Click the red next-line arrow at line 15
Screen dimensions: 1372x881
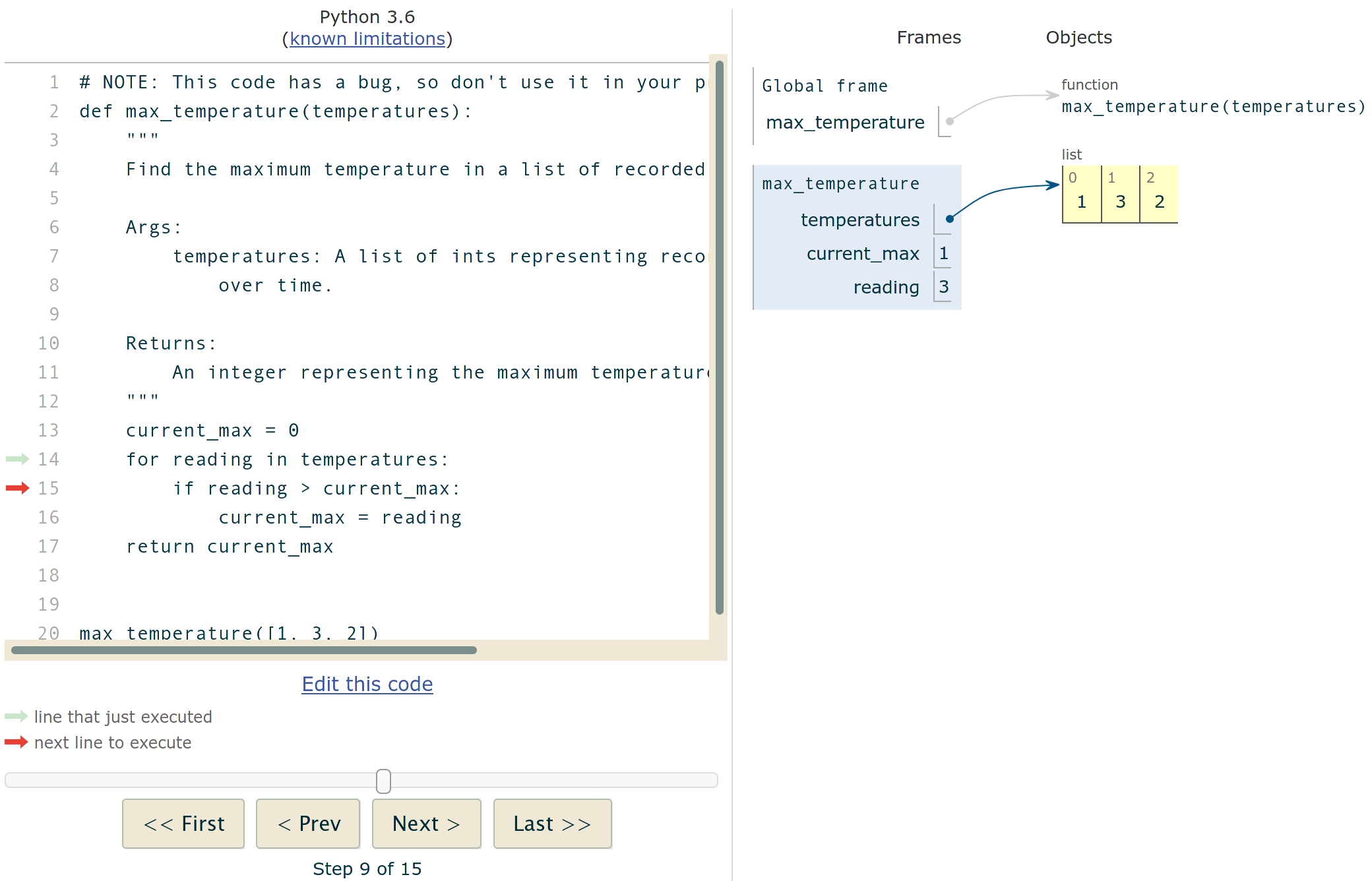18,488
